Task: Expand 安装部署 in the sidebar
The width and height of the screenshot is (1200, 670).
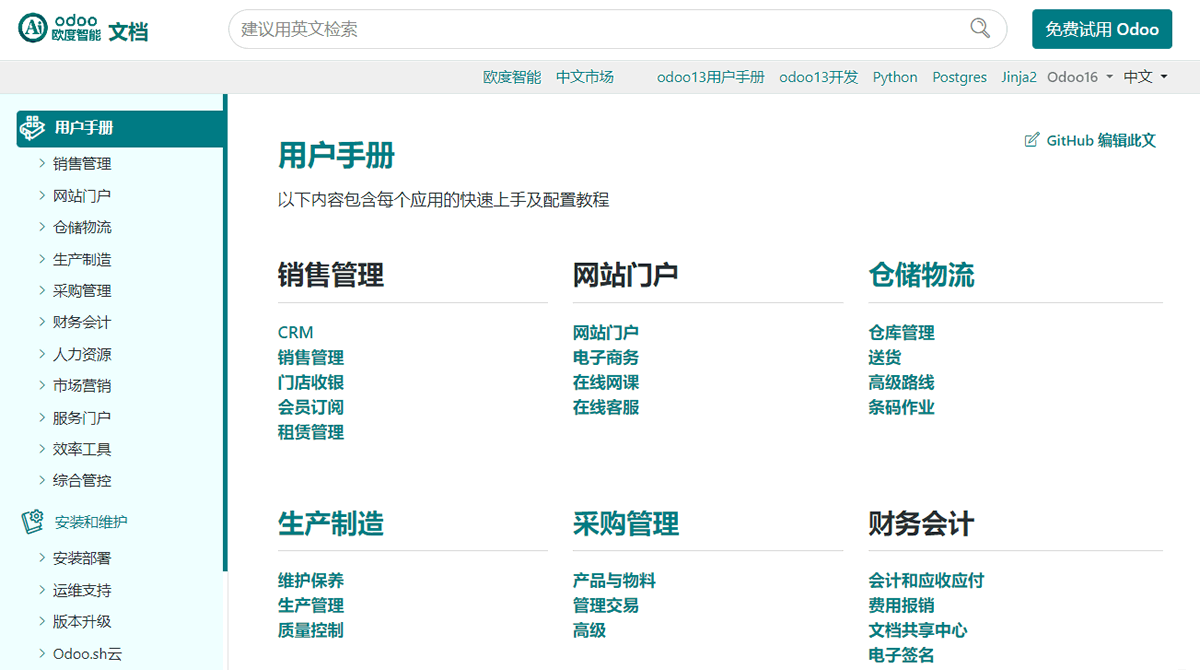Action: click(41, 558)
